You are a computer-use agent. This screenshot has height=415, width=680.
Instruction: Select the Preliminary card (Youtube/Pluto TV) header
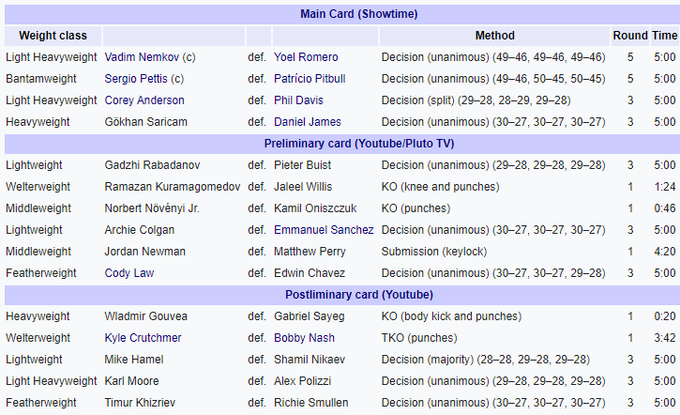coord(358,143)
